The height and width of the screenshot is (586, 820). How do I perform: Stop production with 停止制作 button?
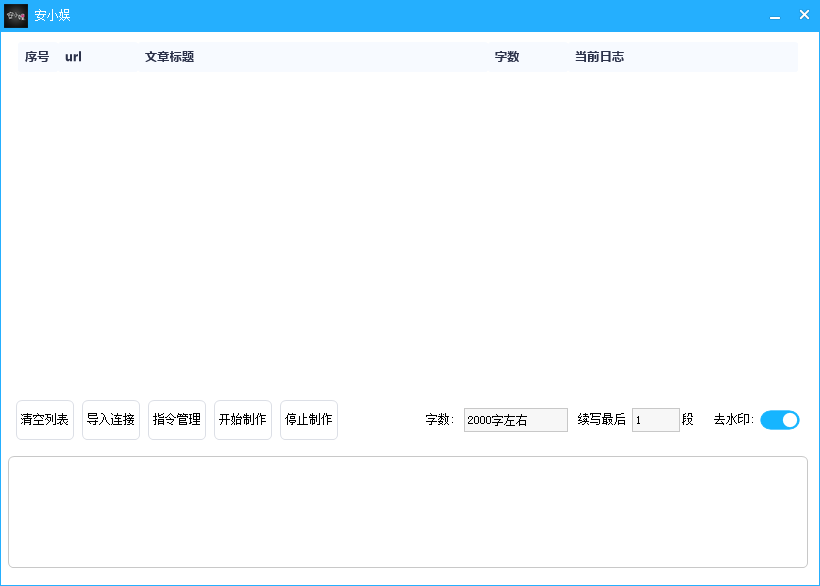point(309,420)
